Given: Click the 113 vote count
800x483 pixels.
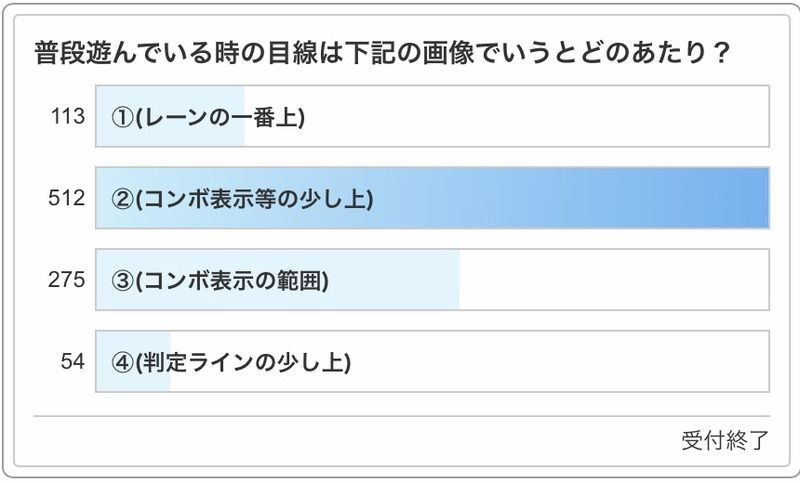Looking at the screenshot, I should click(67, 117).
